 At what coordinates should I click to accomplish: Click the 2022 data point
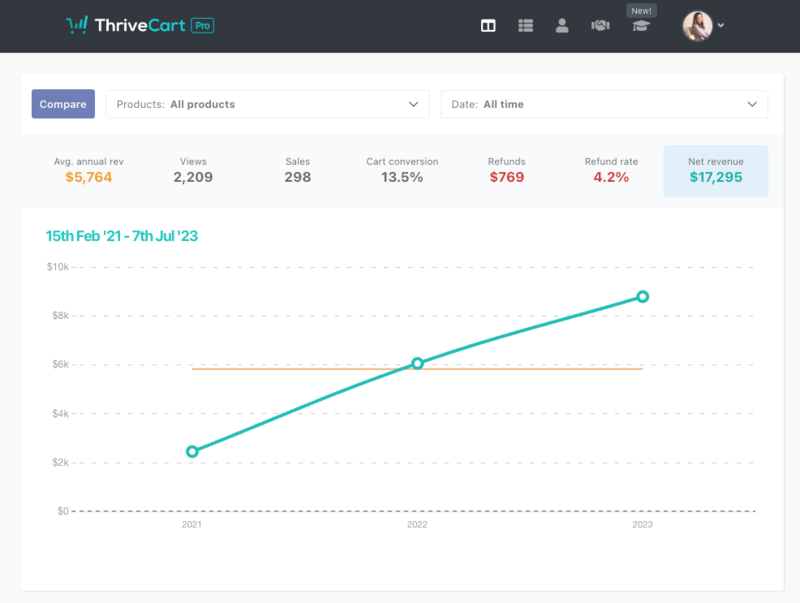point(417,363)
